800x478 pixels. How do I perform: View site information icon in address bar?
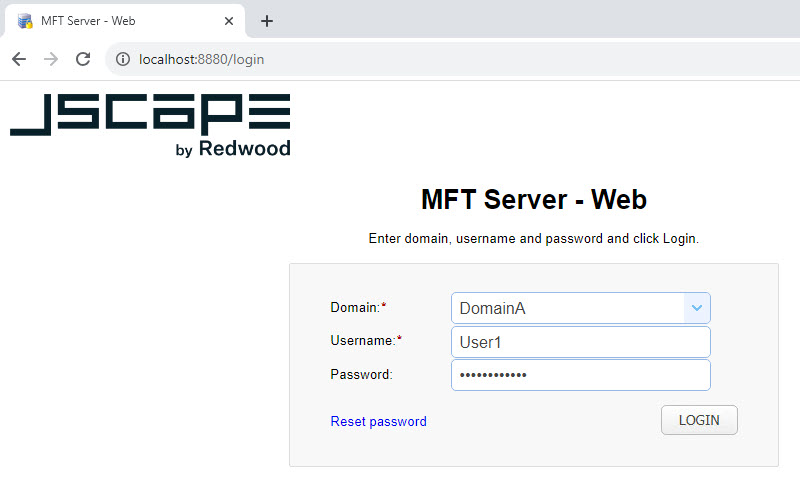(122, 59)
